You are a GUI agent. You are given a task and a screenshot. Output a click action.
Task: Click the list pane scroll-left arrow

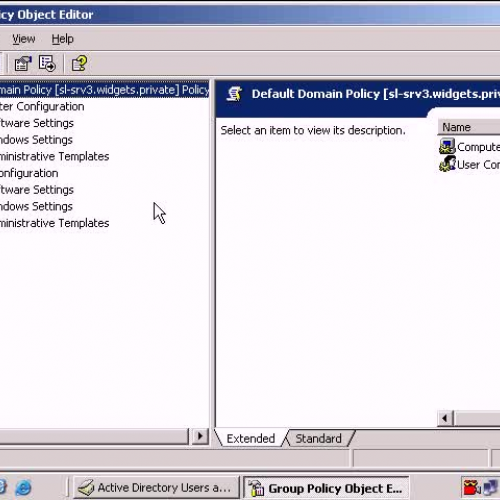point(445,418)
